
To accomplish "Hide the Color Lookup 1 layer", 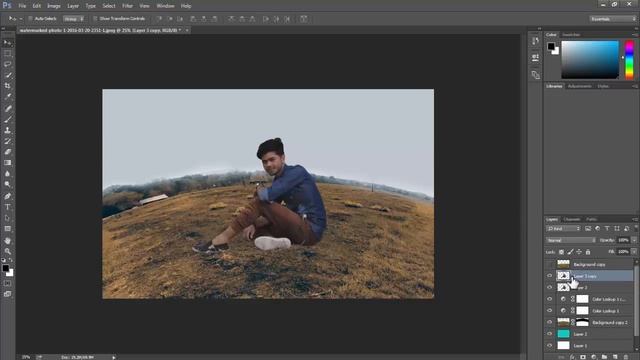I will tap(549, 311).
